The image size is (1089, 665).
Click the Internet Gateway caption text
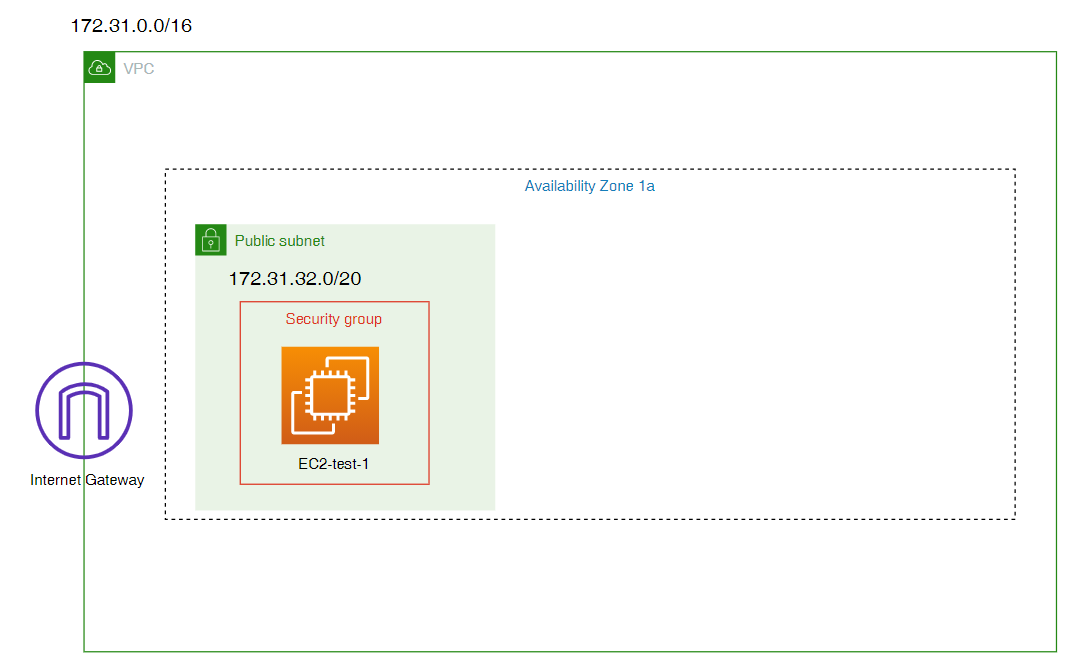click(x=87, y=480)
